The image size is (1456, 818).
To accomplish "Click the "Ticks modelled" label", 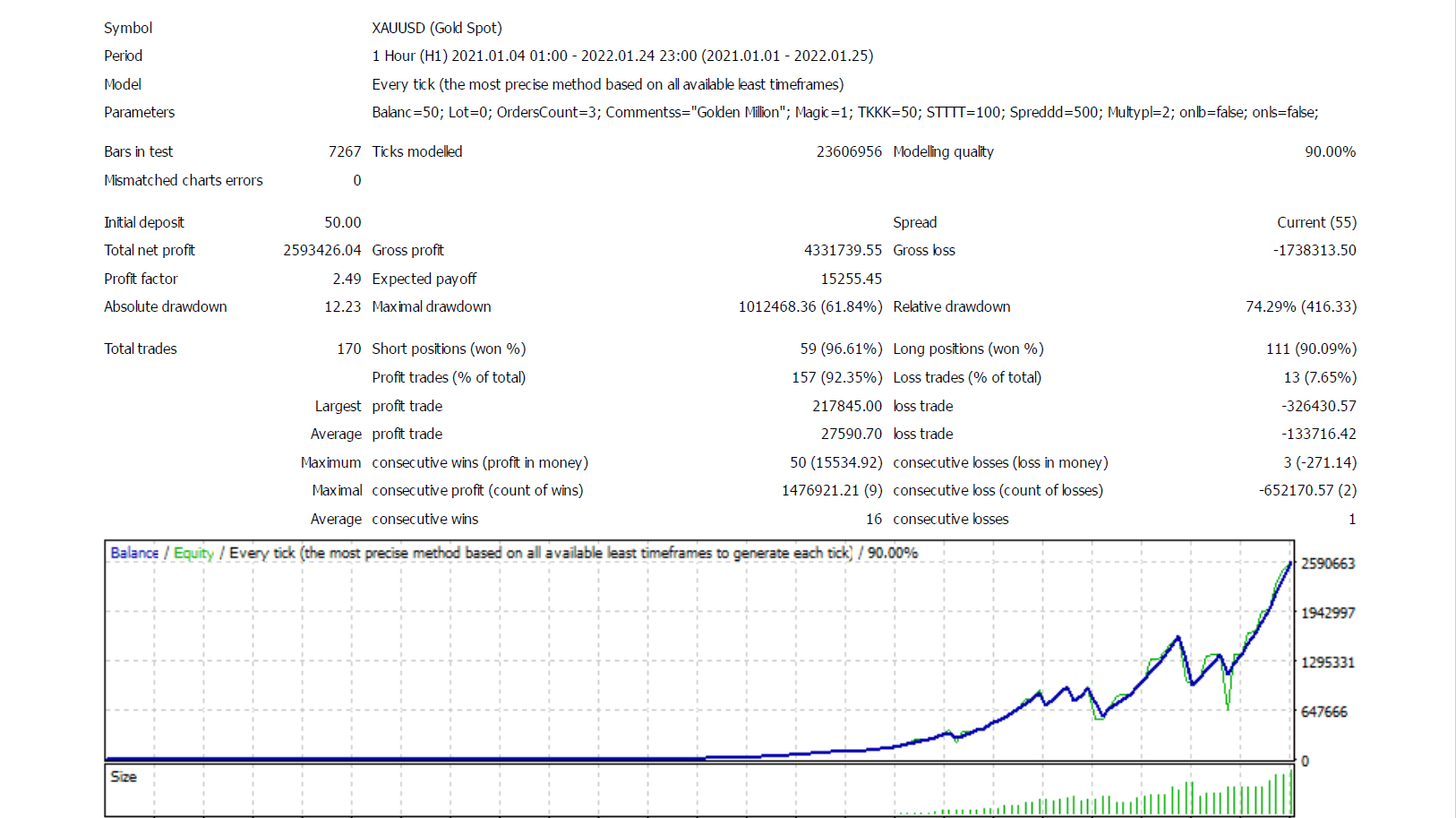I will (417, 151).
